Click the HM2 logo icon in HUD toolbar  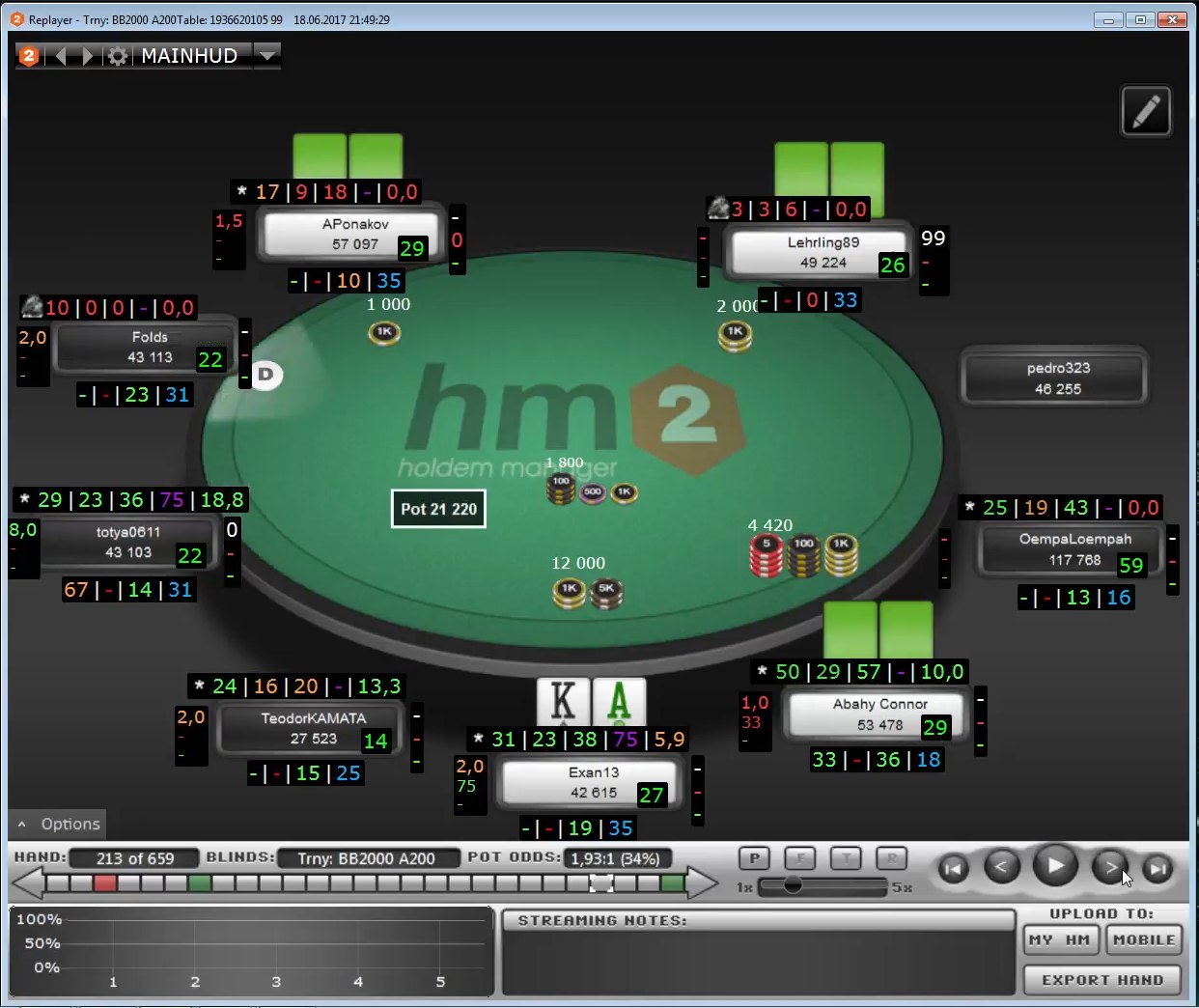[29, 56]
